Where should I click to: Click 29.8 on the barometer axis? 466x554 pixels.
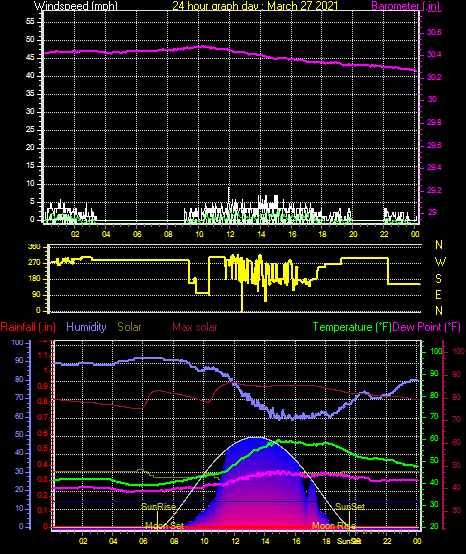[434, 123]
